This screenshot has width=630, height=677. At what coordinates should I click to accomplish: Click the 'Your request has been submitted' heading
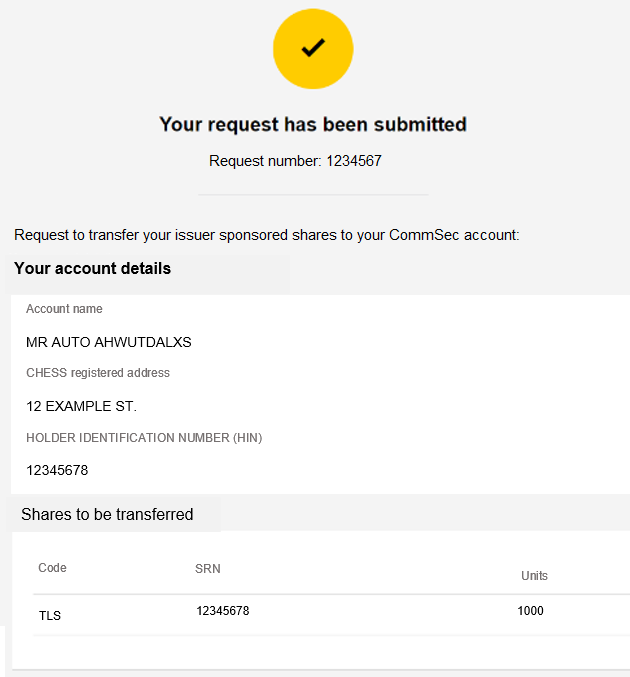click(x=313, y=125)
